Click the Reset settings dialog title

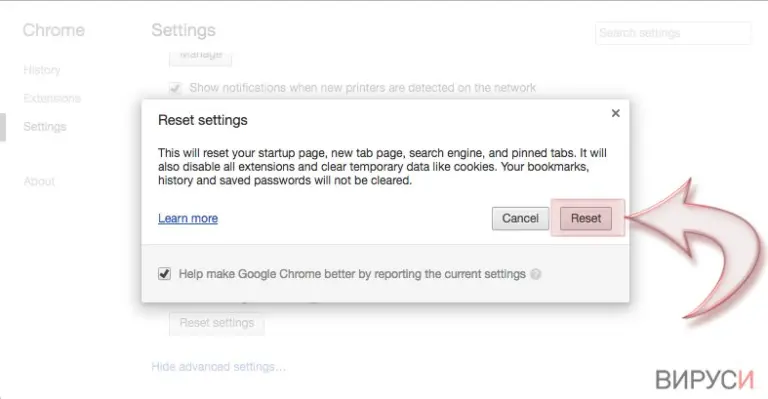(203, 120)
